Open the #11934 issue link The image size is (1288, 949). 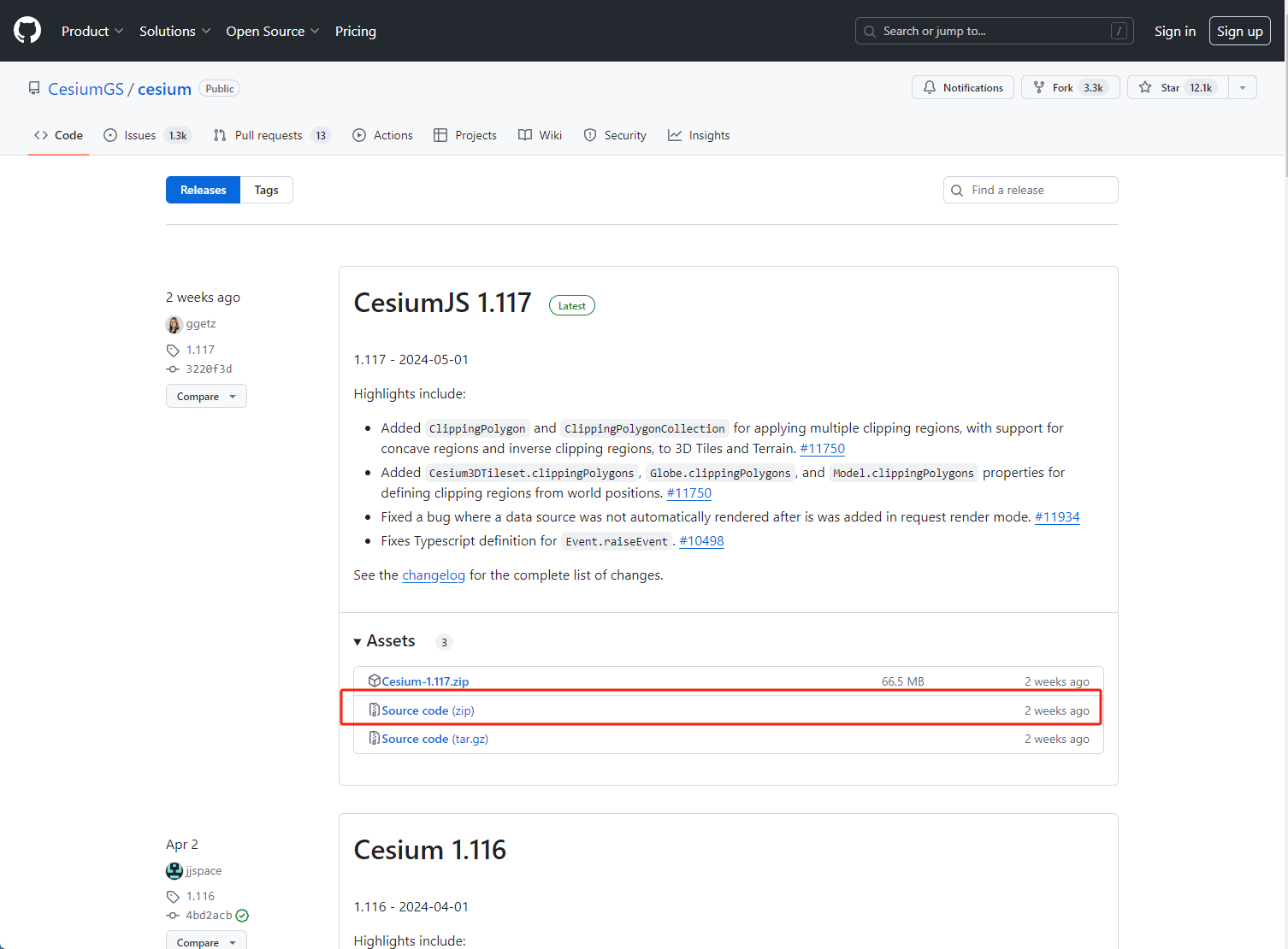(x=1057, y=517)
